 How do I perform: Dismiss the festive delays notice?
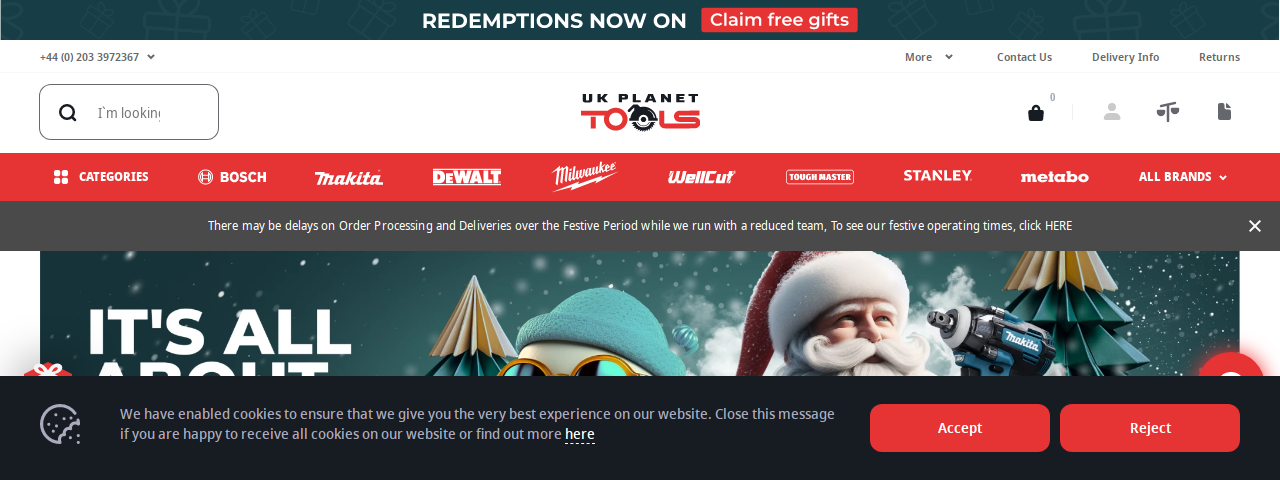point(1255,226)
